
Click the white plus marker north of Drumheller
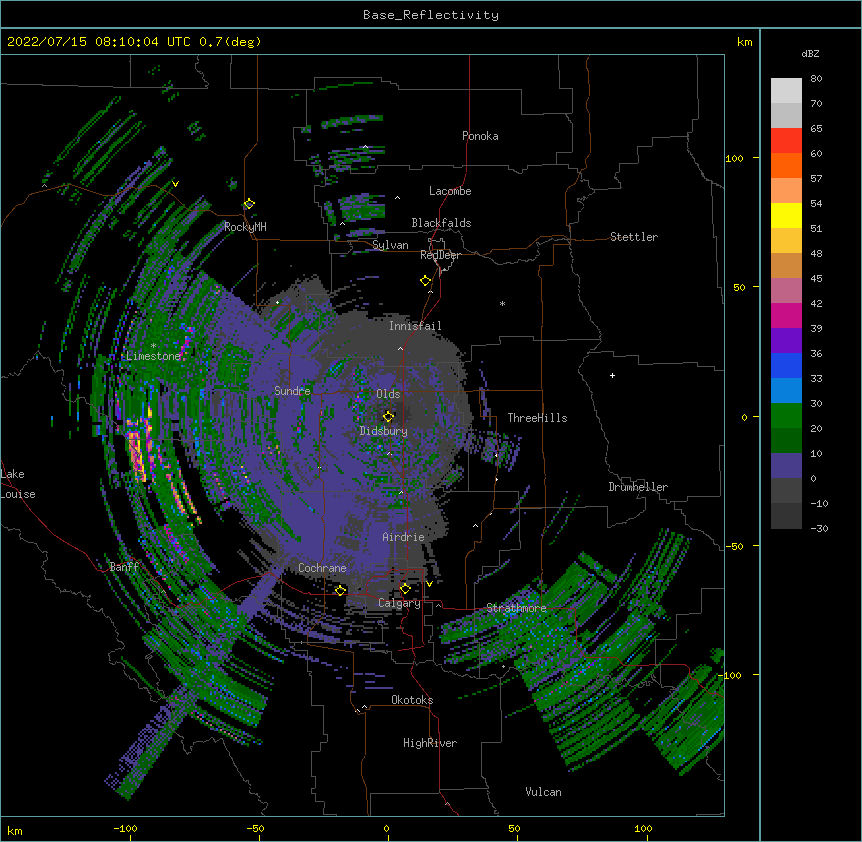(612, 375)
